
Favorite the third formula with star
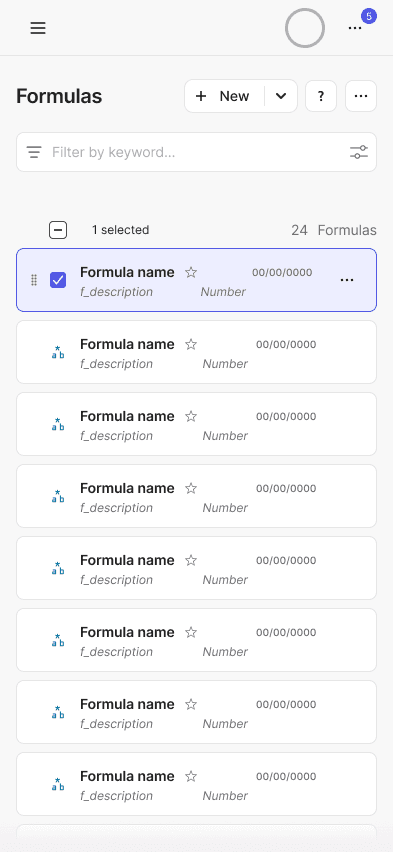point(191,416)
